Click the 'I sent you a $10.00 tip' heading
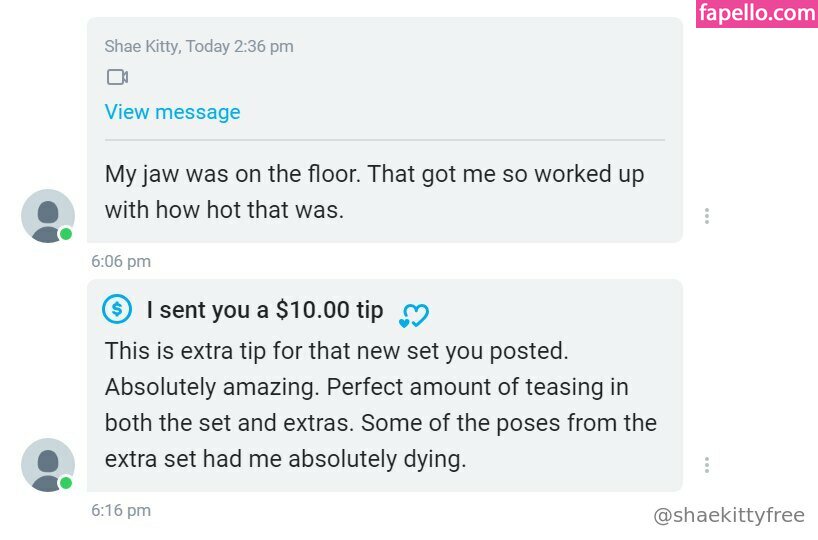 tap(264, 310)
